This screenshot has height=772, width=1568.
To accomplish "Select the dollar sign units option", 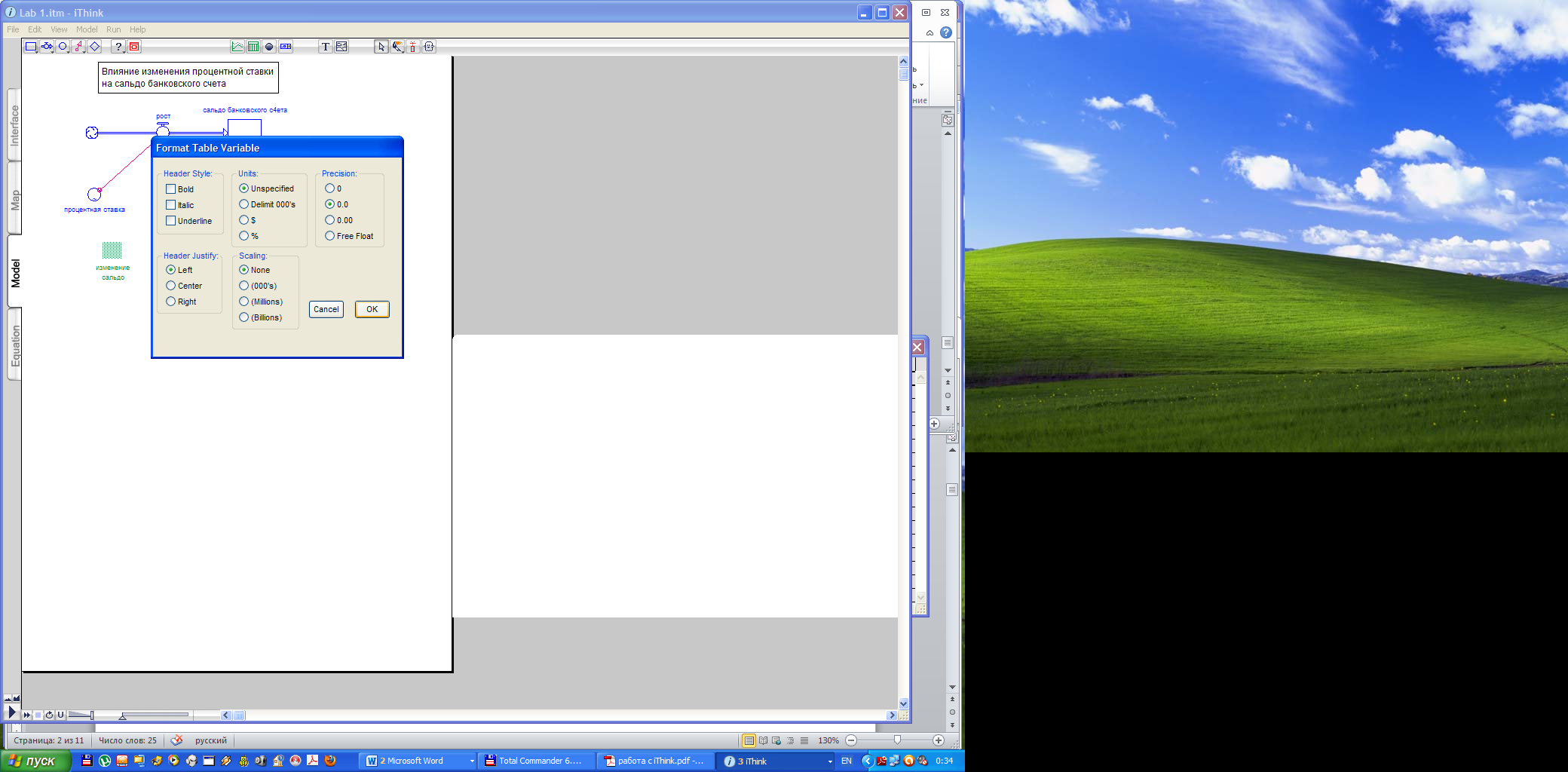I will click(243, 220).
